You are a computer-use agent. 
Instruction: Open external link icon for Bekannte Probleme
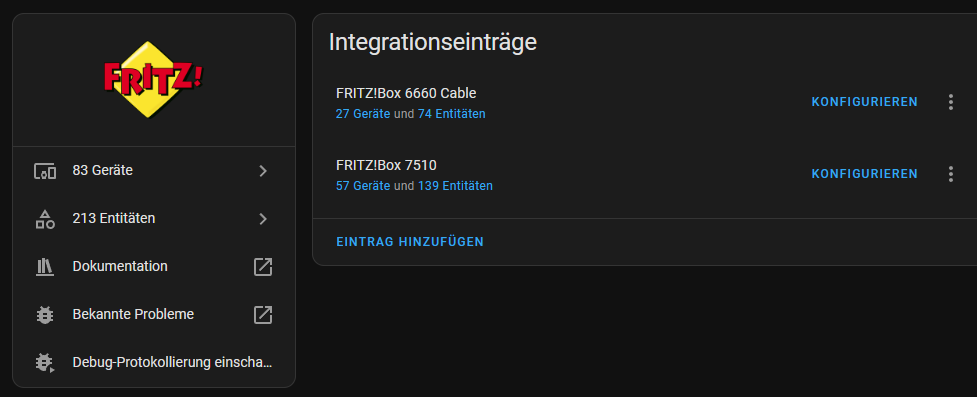click(263, 315)
